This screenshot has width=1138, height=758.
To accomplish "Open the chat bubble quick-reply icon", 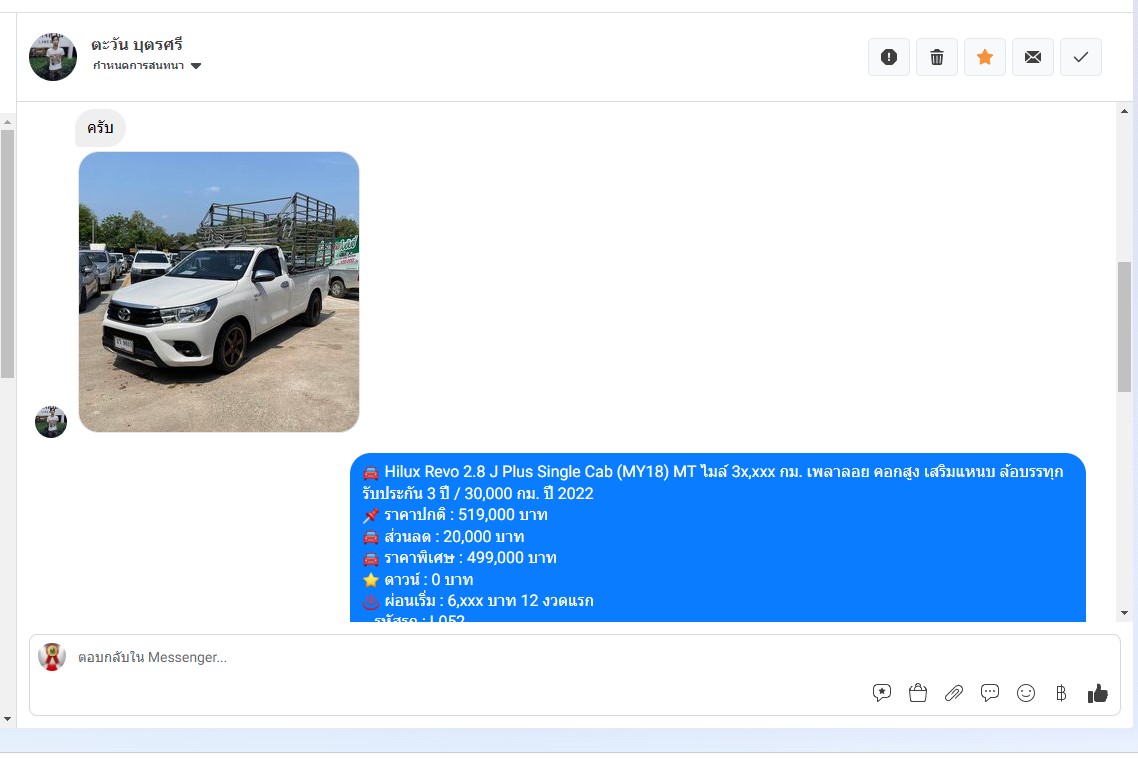I will click(x=989, y=693).
